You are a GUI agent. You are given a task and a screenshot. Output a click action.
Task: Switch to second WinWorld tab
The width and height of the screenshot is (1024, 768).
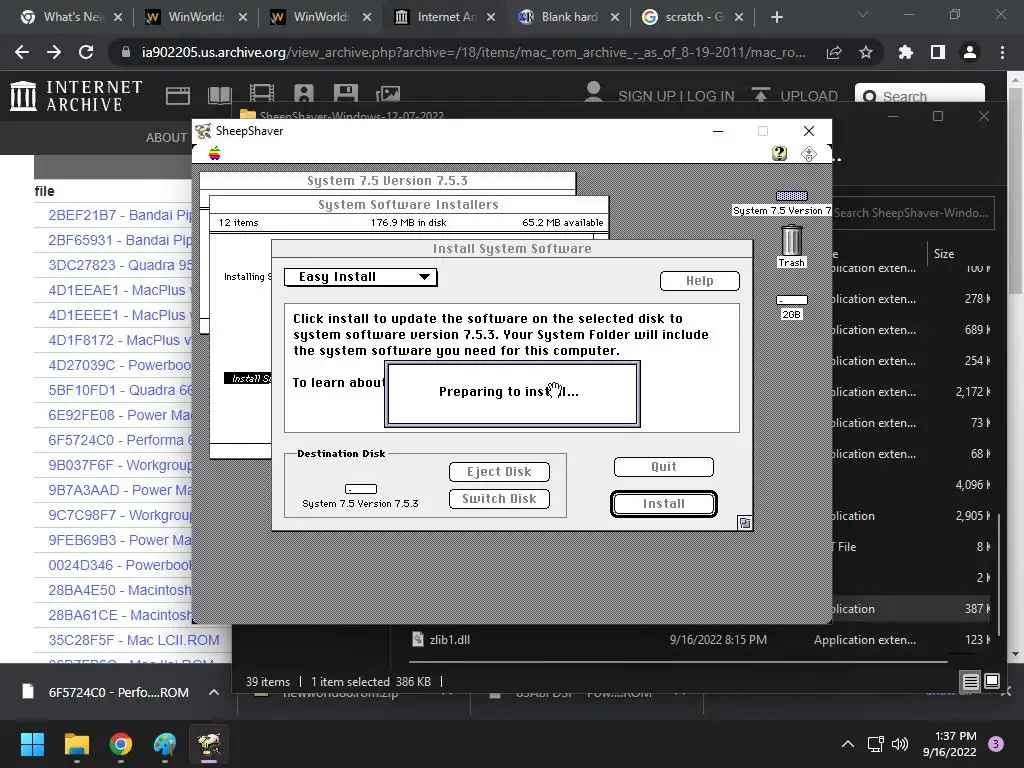(x=320, y=17)
